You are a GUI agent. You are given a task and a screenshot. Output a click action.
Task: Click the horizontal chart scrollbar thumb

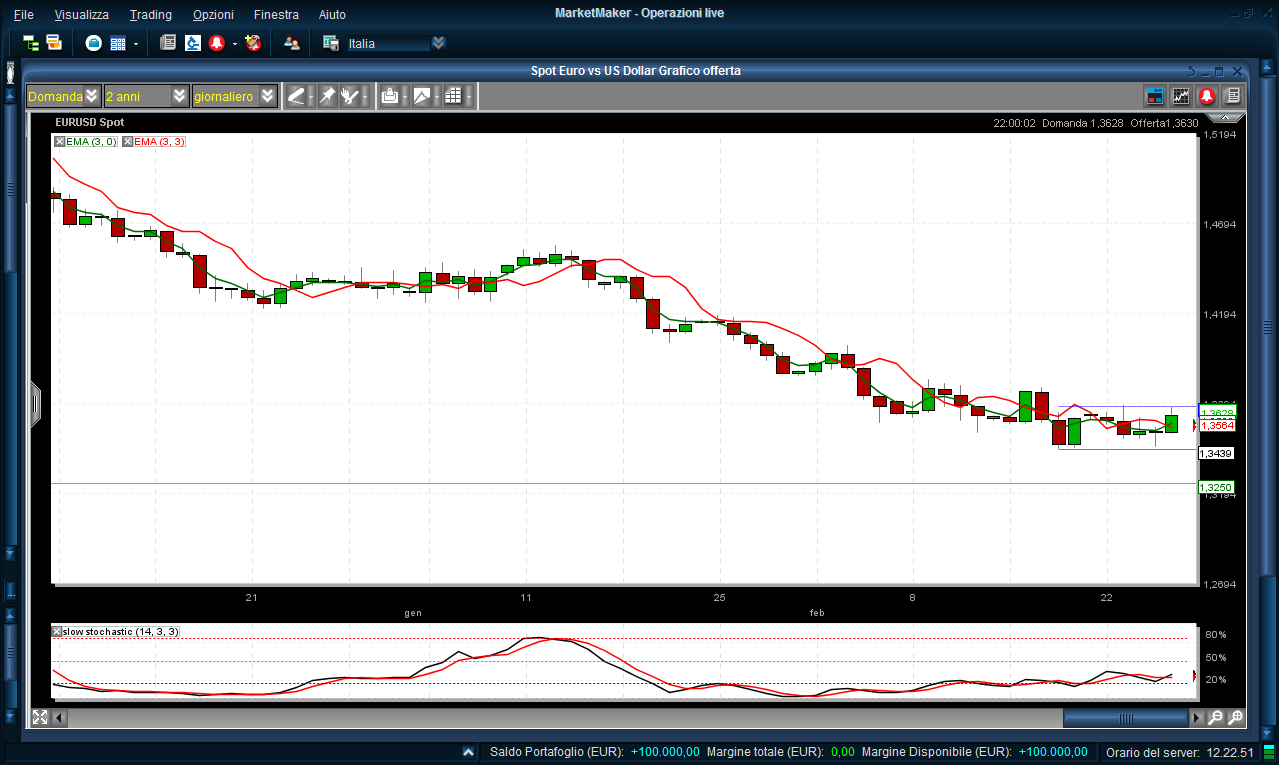[x=1125, y=717]
